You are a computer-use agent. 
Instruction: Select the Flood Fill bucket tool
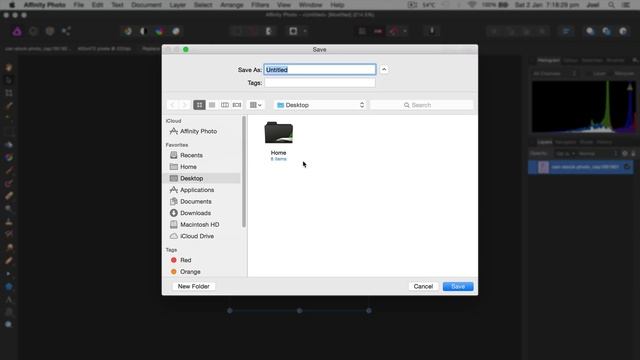click(x=9, y=144)
